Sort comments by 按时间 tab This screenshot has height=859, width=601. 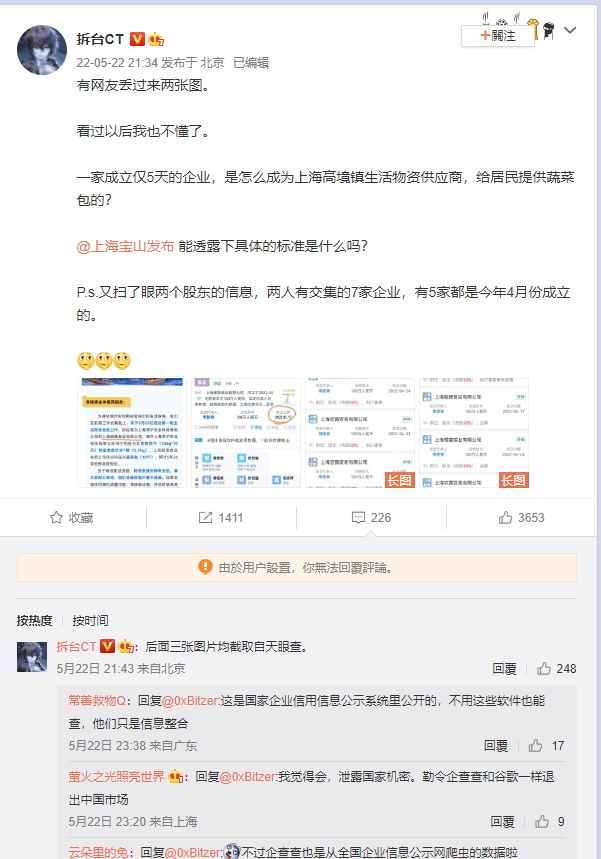90,621
